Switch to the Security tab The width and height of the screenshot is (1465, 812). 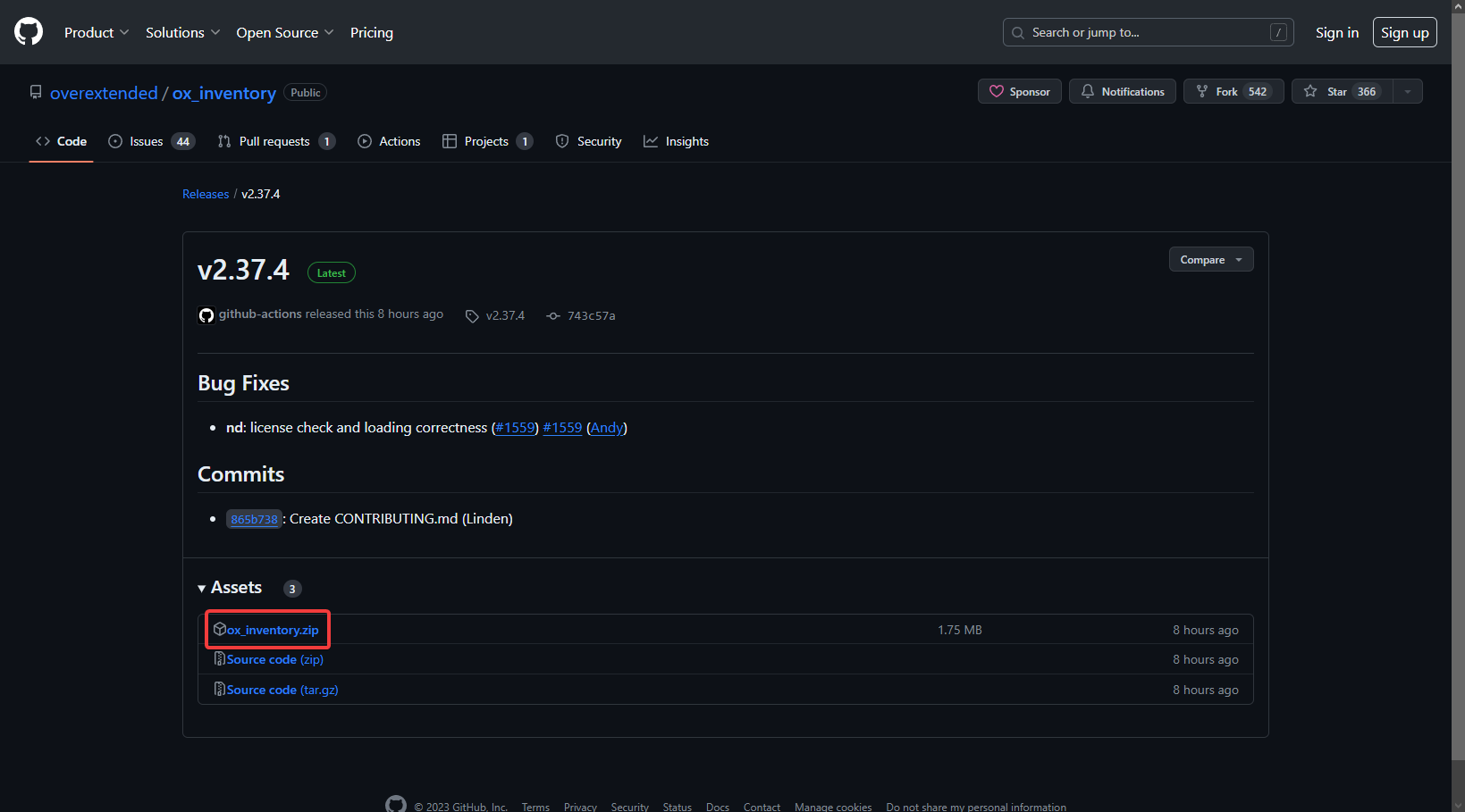(x=588, y=141)
